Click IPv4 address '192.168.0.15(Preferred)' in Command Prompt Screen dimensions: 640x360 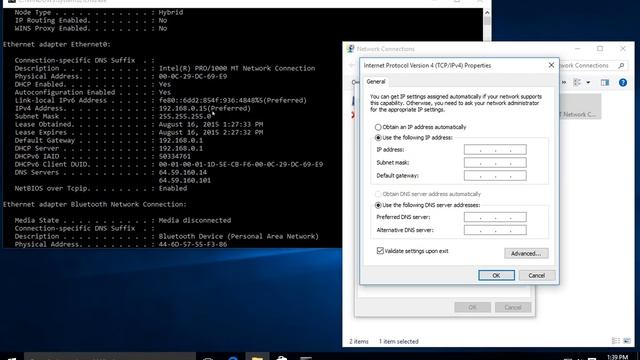tap(204, 109)
